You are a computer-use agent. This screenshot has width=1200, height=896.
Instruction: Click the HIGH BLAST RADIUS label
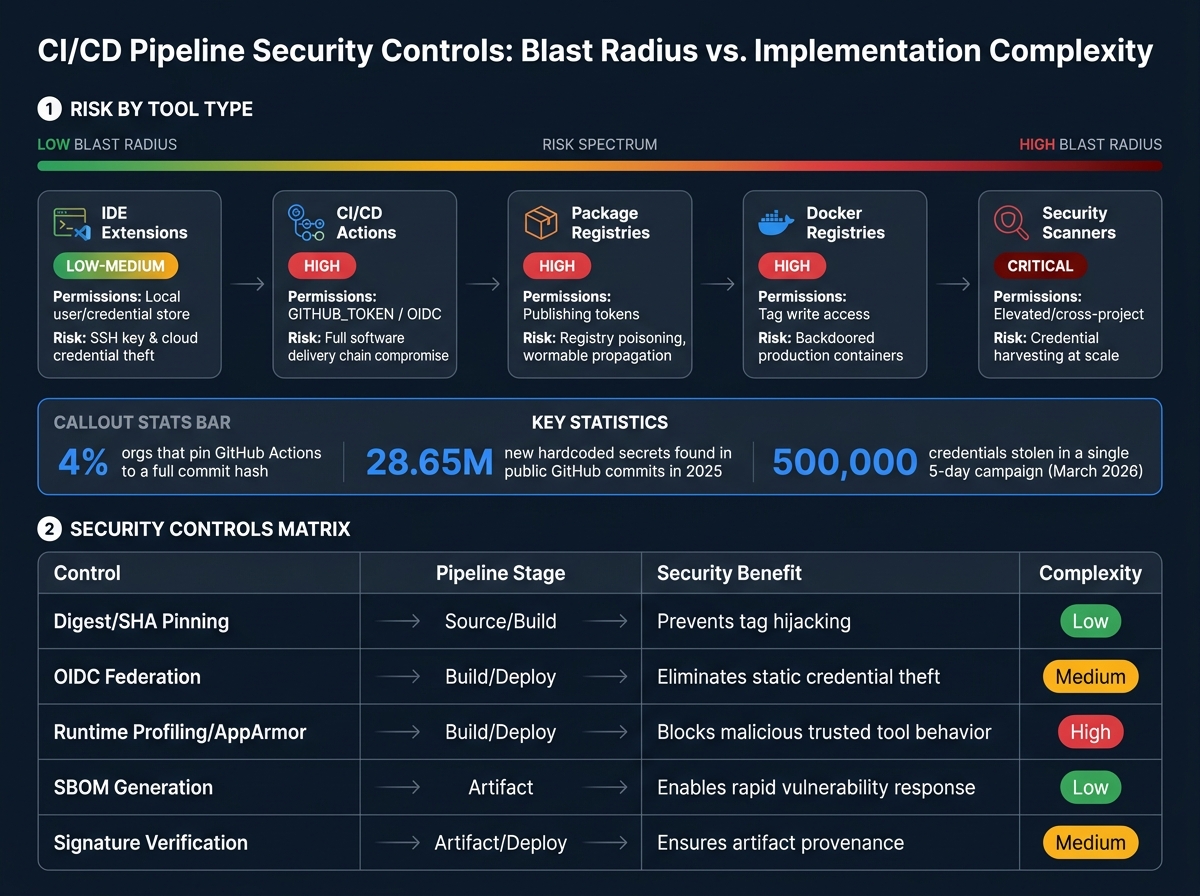(1091, 144)
